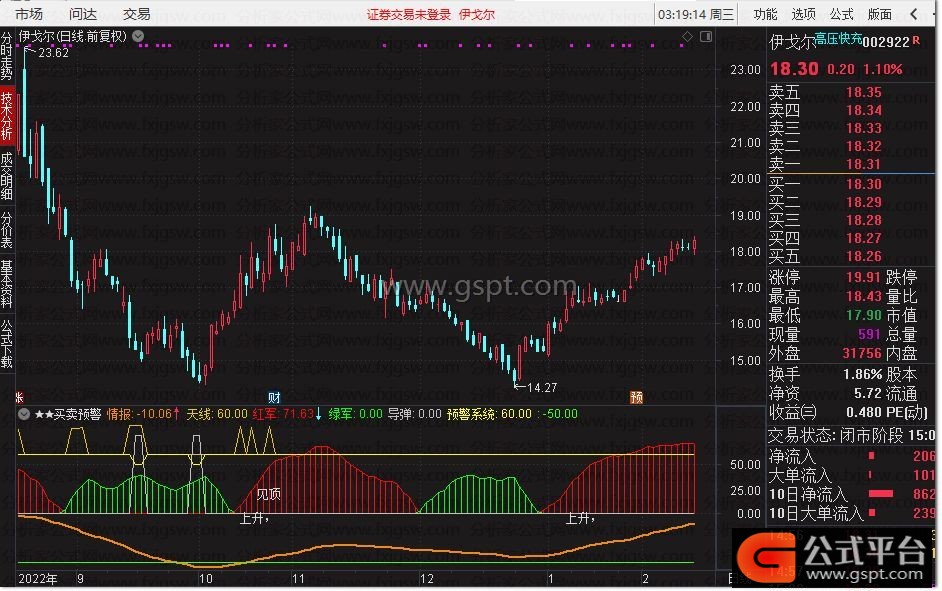Click the 最低 value 17.90

pos(863,315)
